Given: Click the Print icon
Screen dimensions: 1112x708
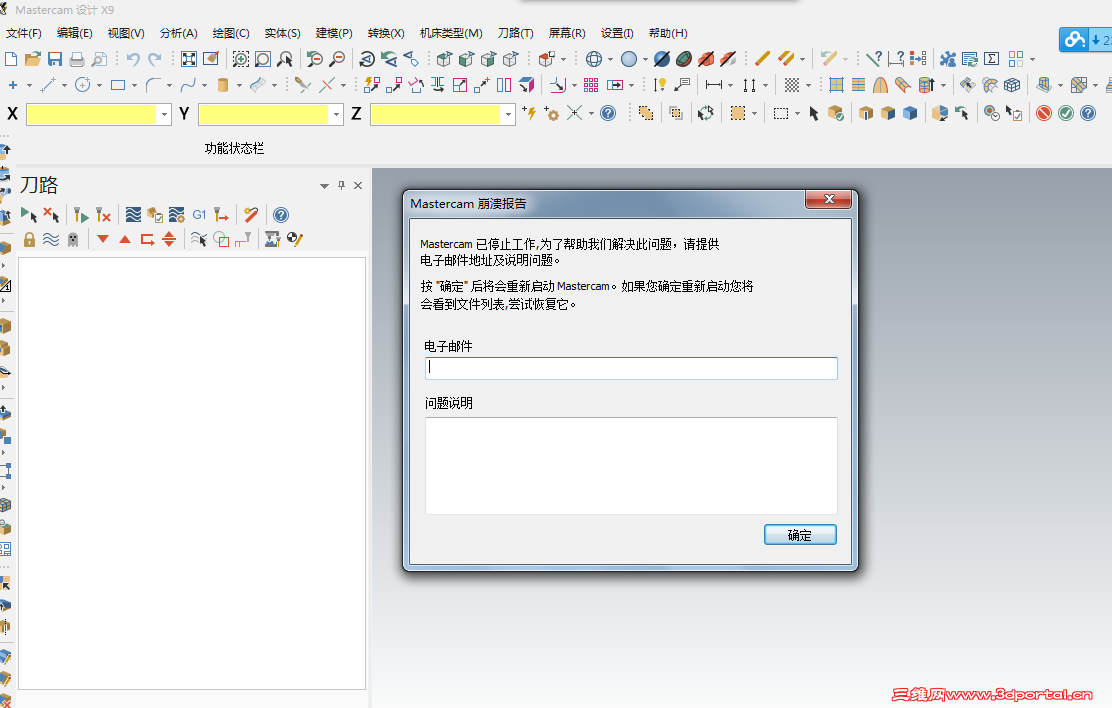Looking at the screenshot, I should point(77,59).
